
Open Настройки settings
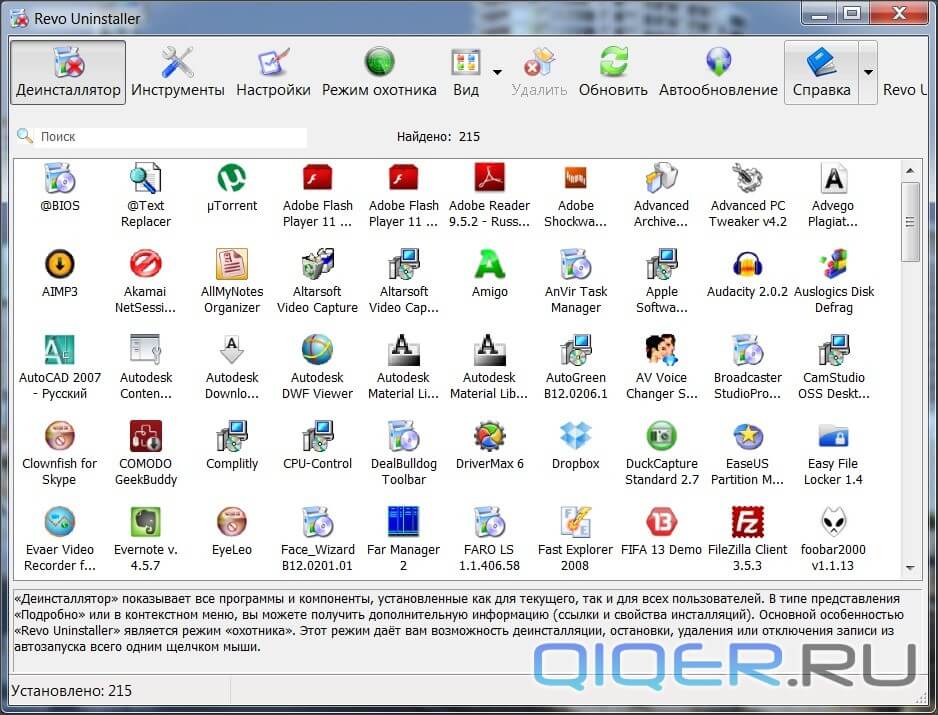click(x=273, y=72)
